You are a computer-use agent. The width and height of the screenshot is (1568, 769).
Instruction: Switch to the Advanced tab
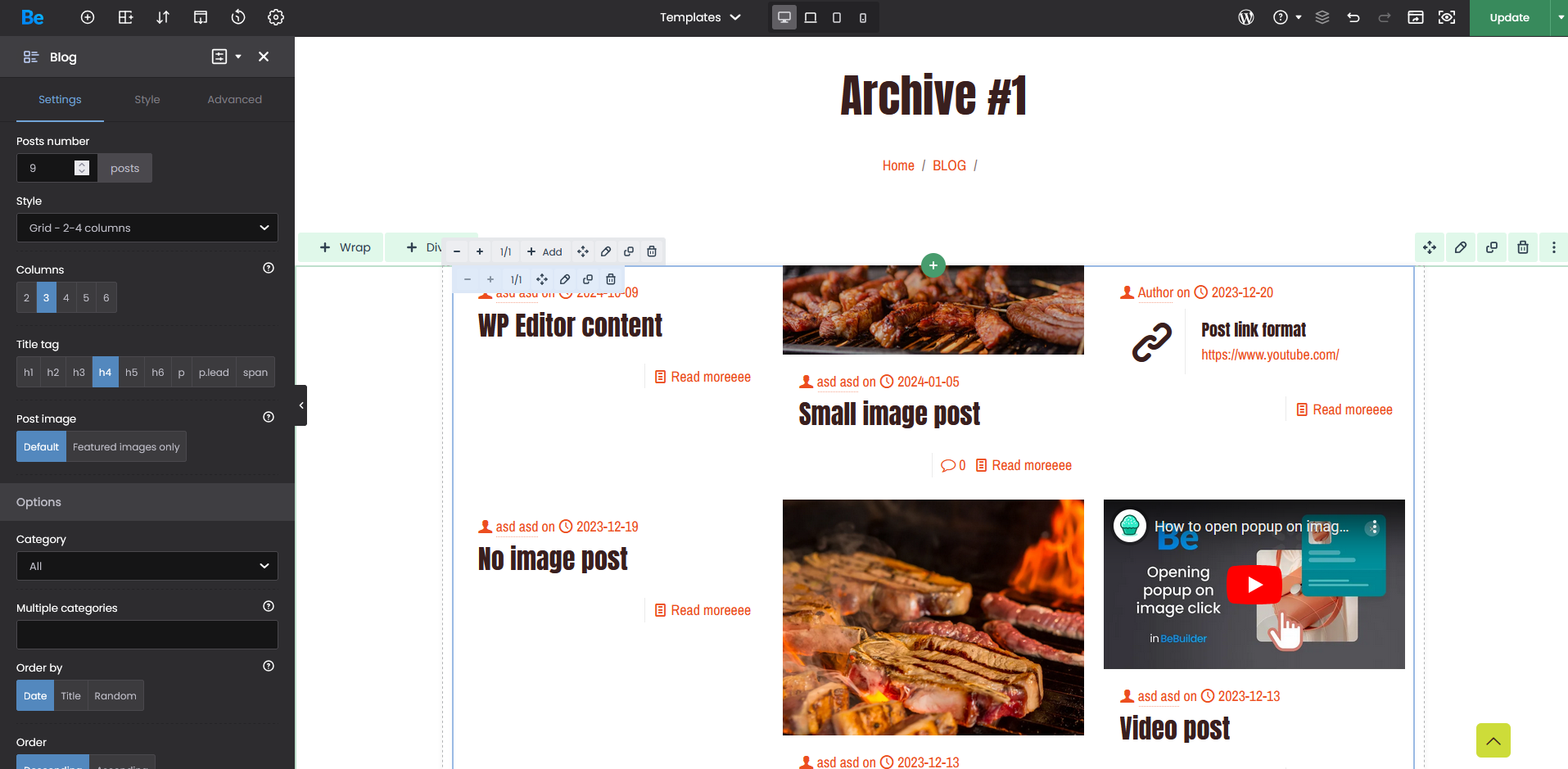[234, 99]
